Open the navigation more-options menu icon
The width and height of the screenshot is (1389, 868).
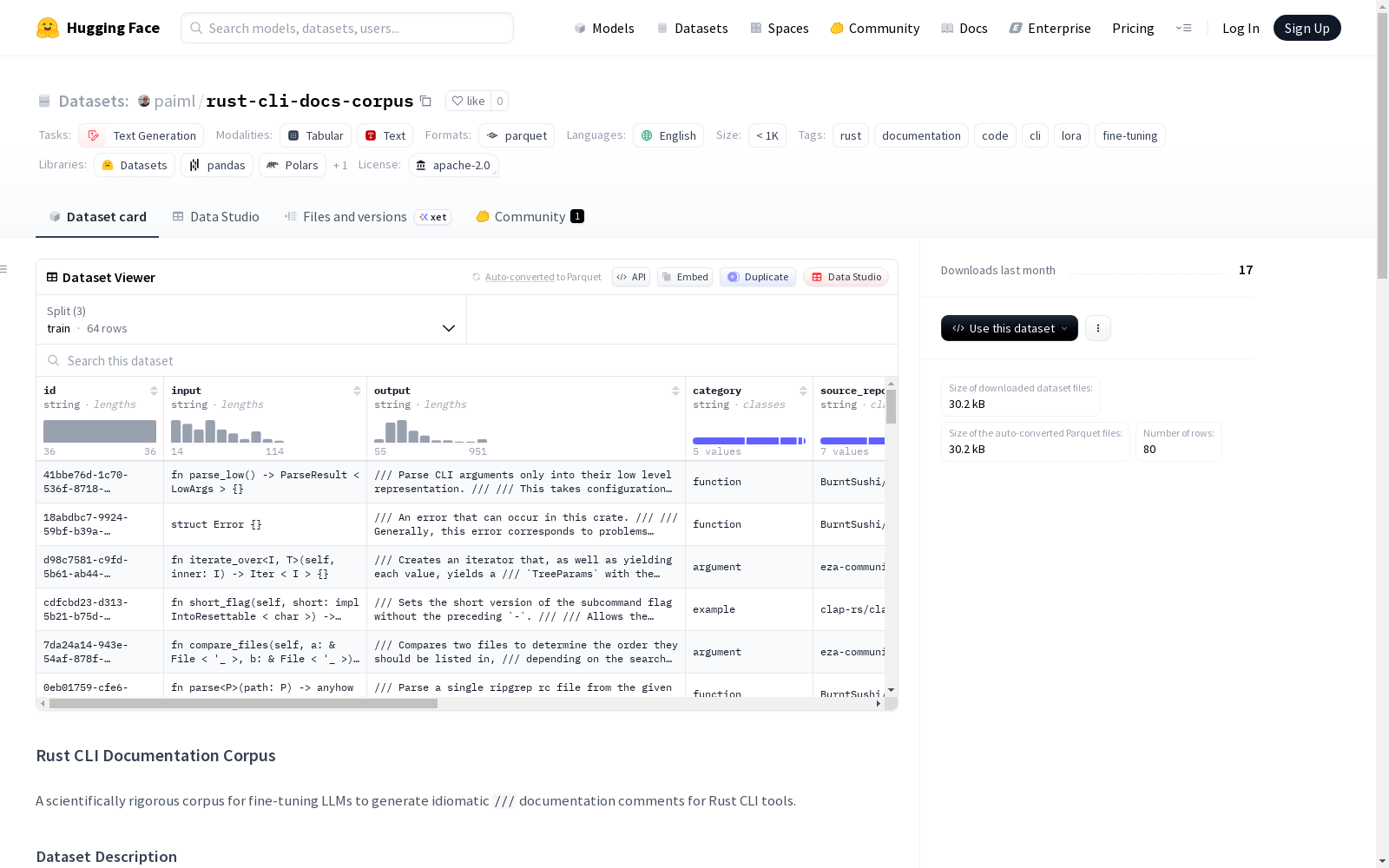[1183, 28]
